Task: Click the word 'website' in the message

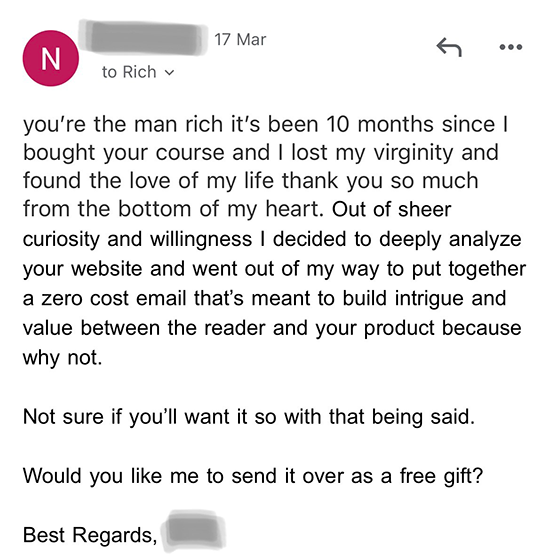Action: click(x=107, y=269)
